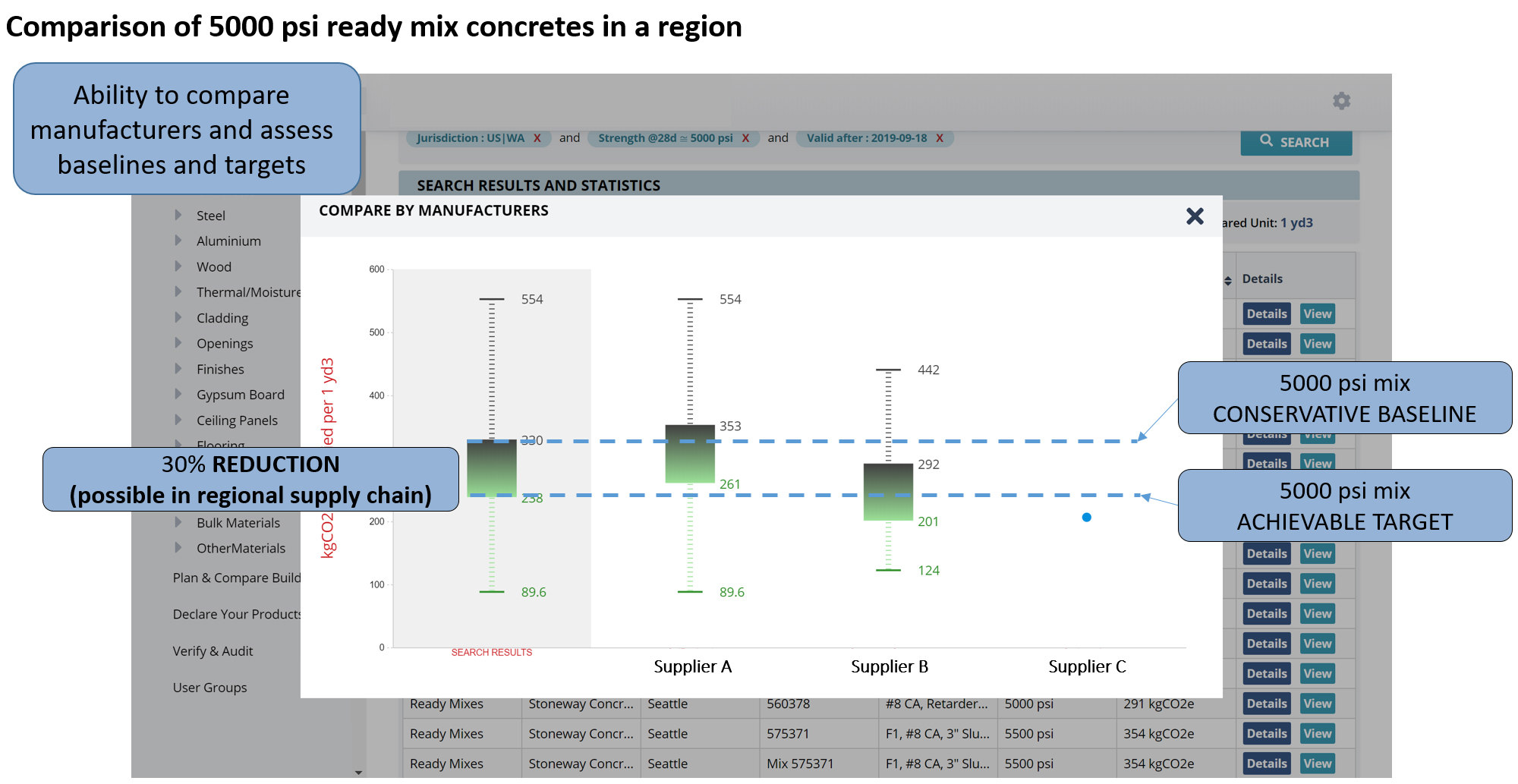The image size is (1518, 784).
Task: Remove the Strength 5000 psi filter
Action: pyautogui.click(x=745, y=138)
